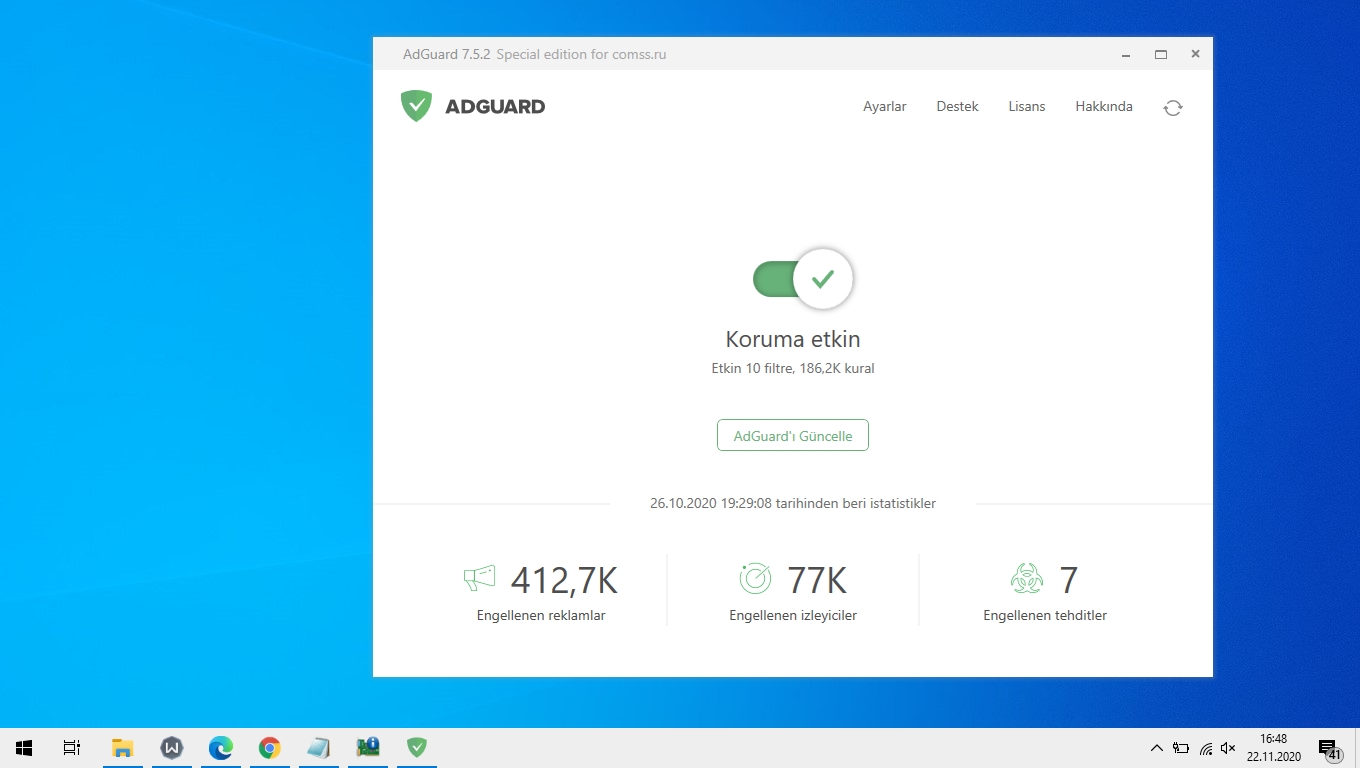Open the Lisans page link
This screenshot has height=768, width=1360.
1027,106
